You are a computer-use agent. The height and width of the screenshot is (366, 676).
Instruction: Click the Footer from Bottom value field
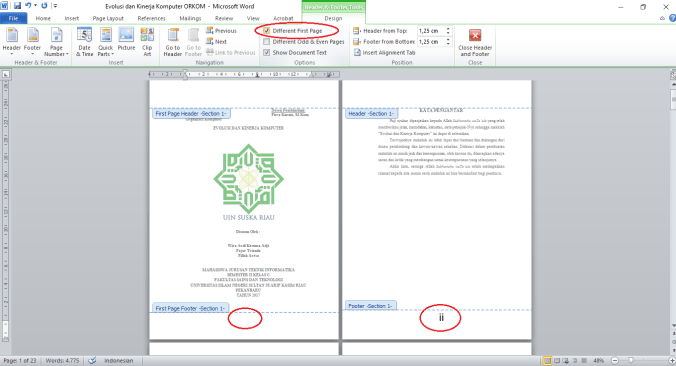click(431, 41)
